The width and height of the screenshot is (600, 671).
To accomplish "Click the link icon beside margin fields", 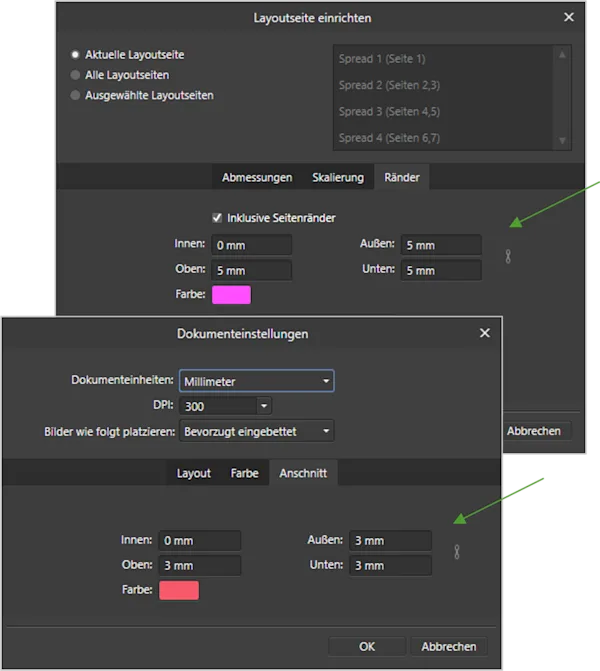I will [508, 257].
